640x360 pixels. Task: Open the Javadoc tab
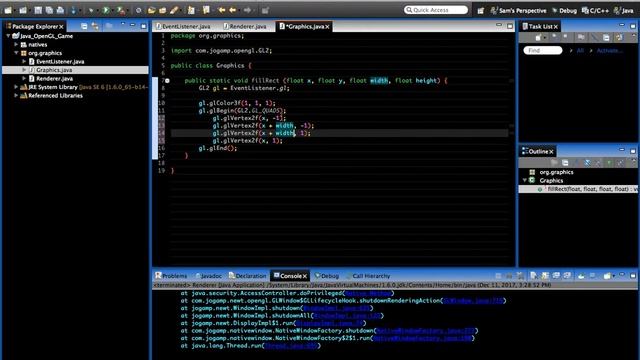[208, 276]
